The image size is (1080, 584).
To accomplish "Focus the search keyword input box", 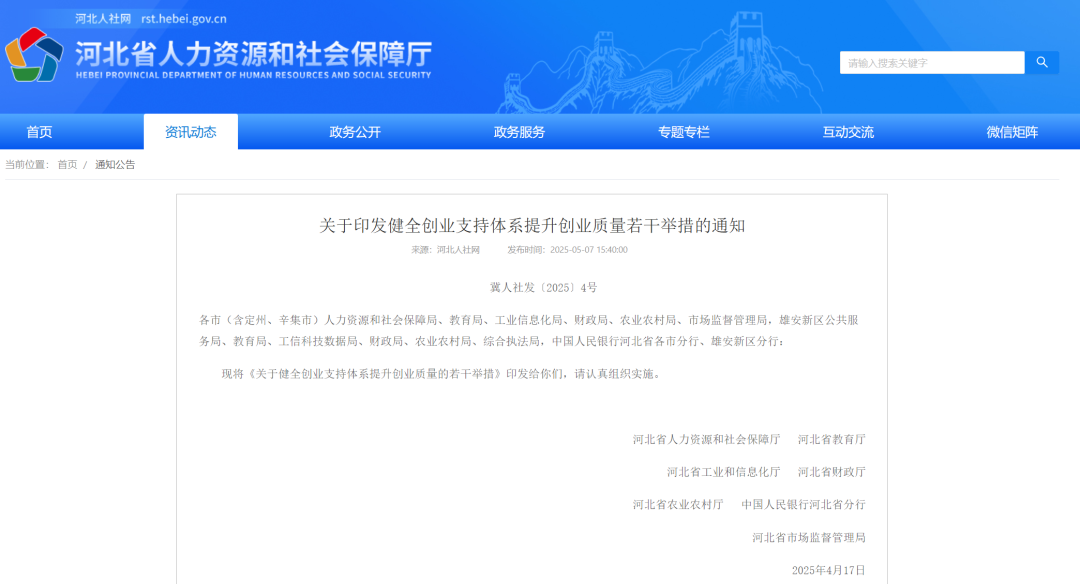I will [931, 62].
